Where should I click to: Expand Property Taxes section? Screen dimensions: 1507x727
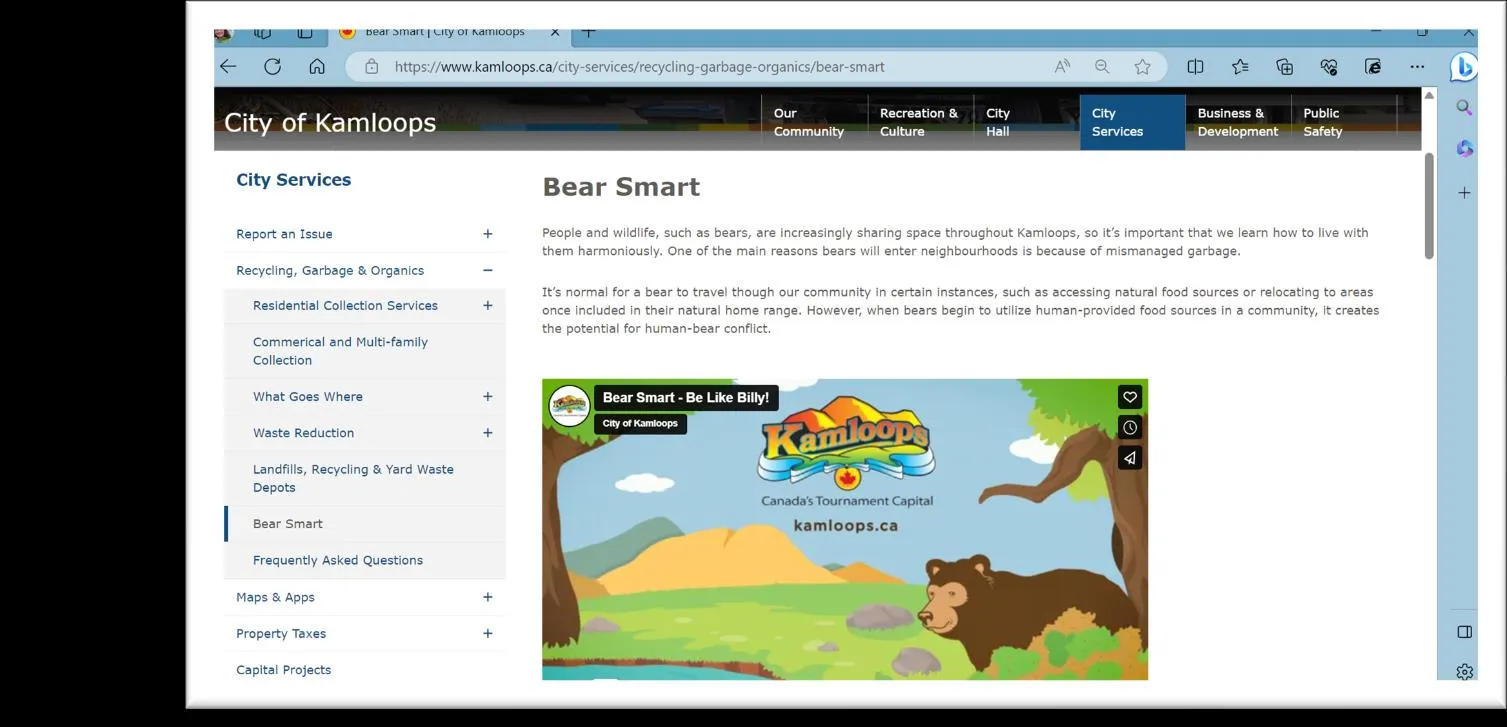(487, 633)
